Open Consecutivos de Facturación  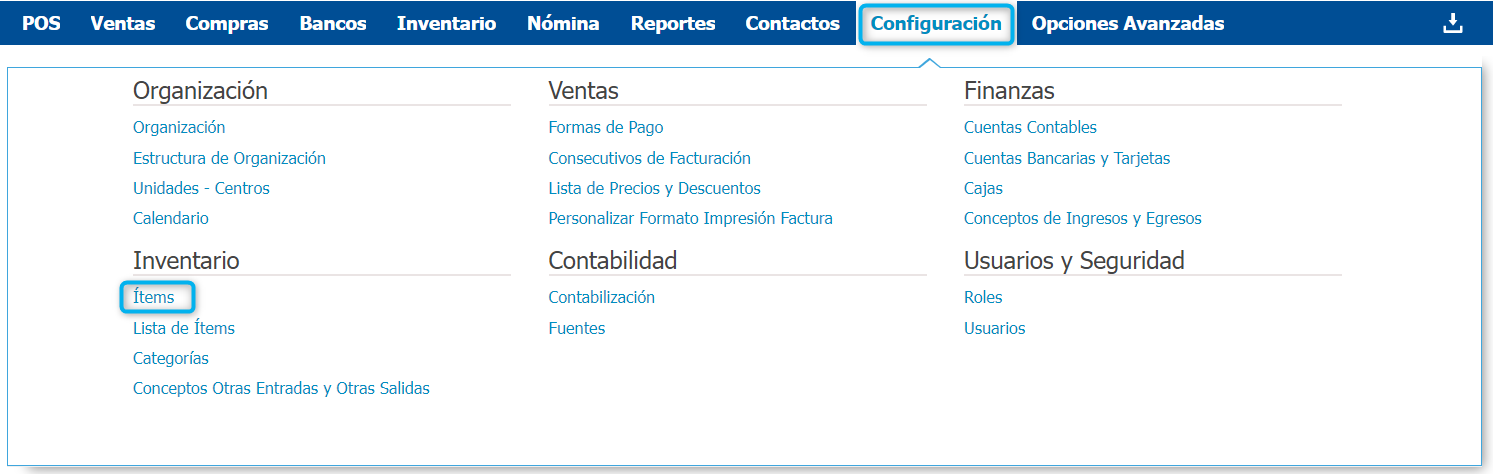(649, 158)
